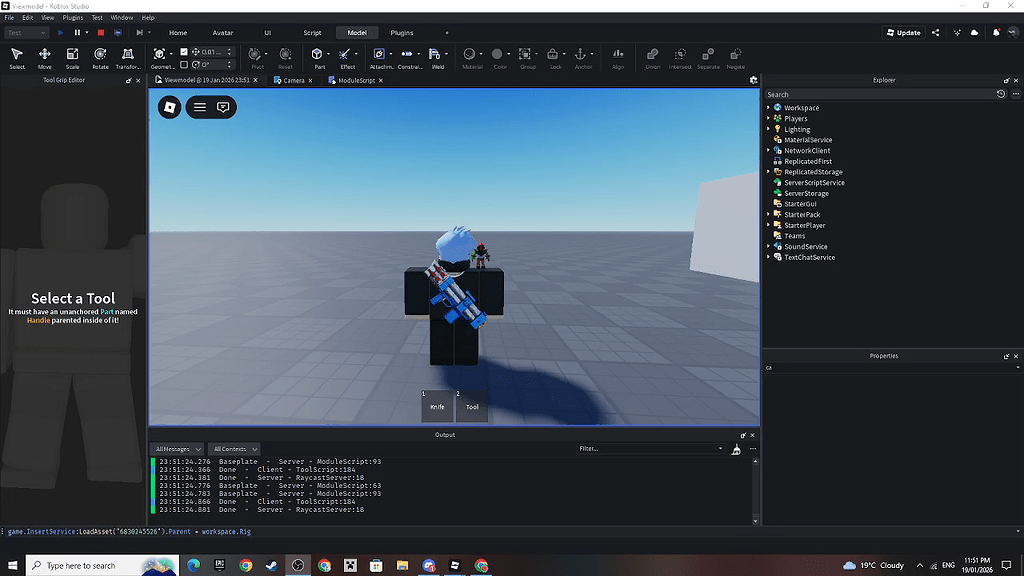
Task: Open the File menu
Action: [9, 18]
